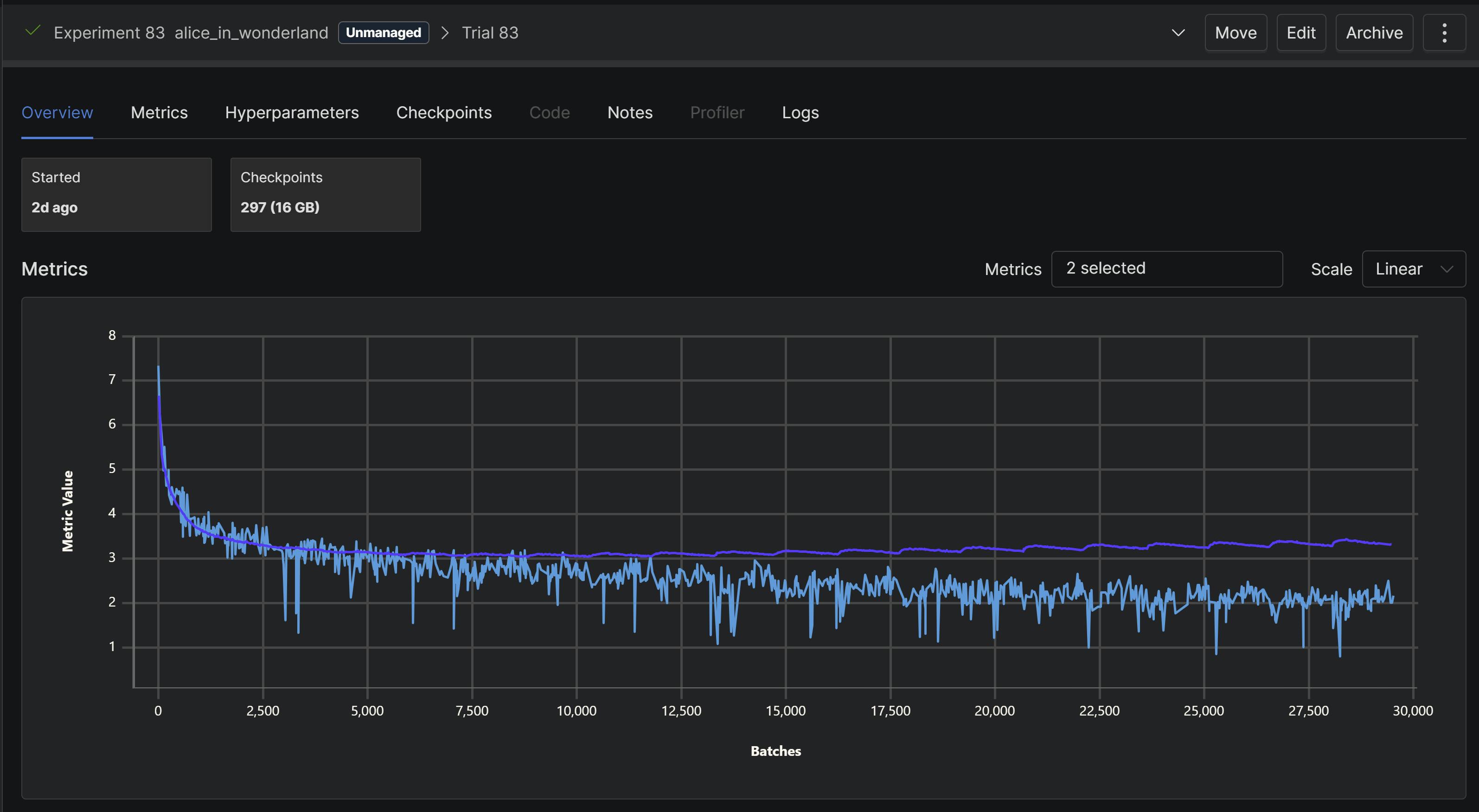Click the Experiment 83 breadcrumb link
The width and height of the screenshot is (1479, 812).
[109, 33]
